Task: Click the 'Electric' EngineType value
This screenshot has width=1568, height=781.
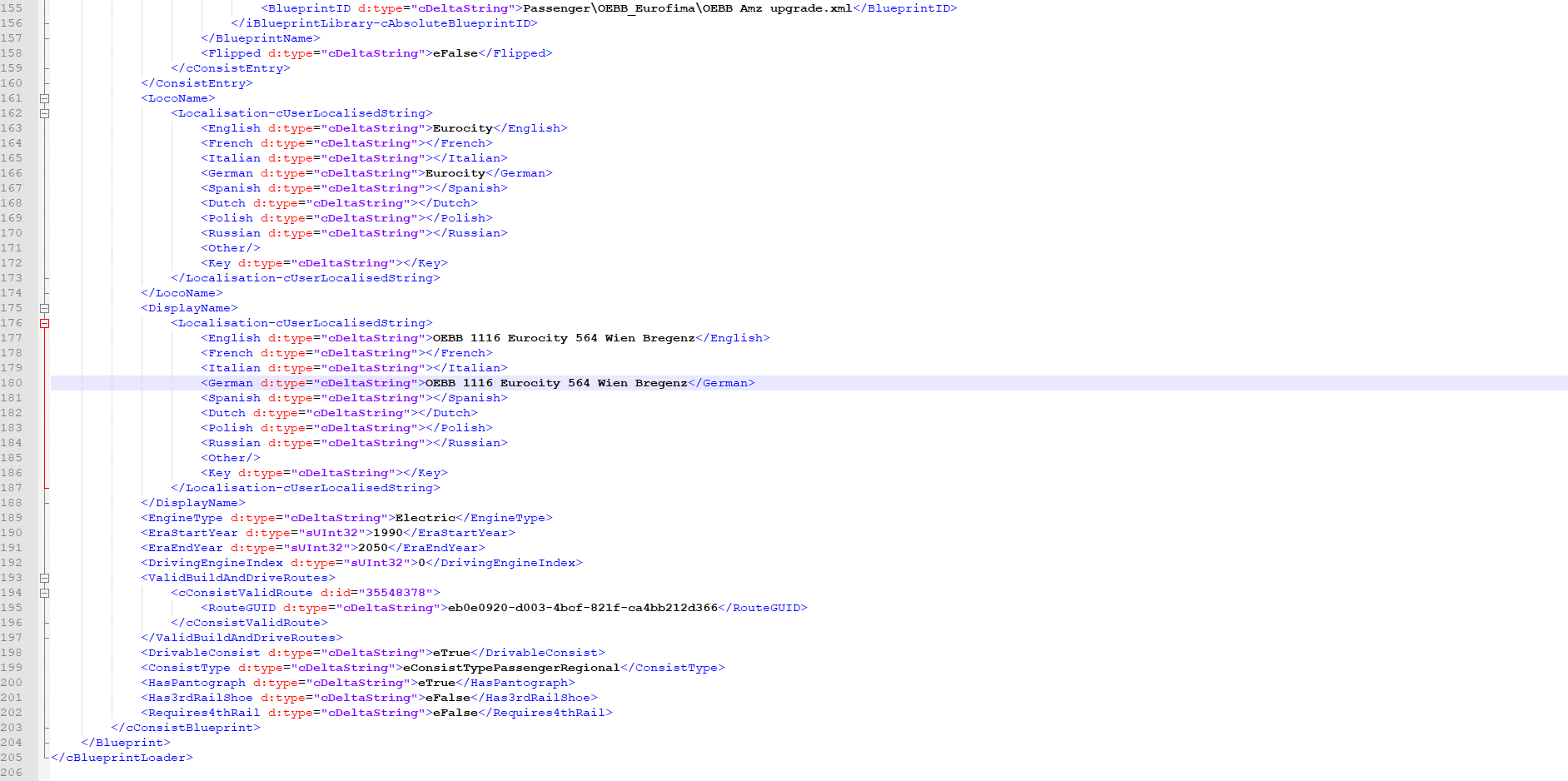Action: point(426,518)
